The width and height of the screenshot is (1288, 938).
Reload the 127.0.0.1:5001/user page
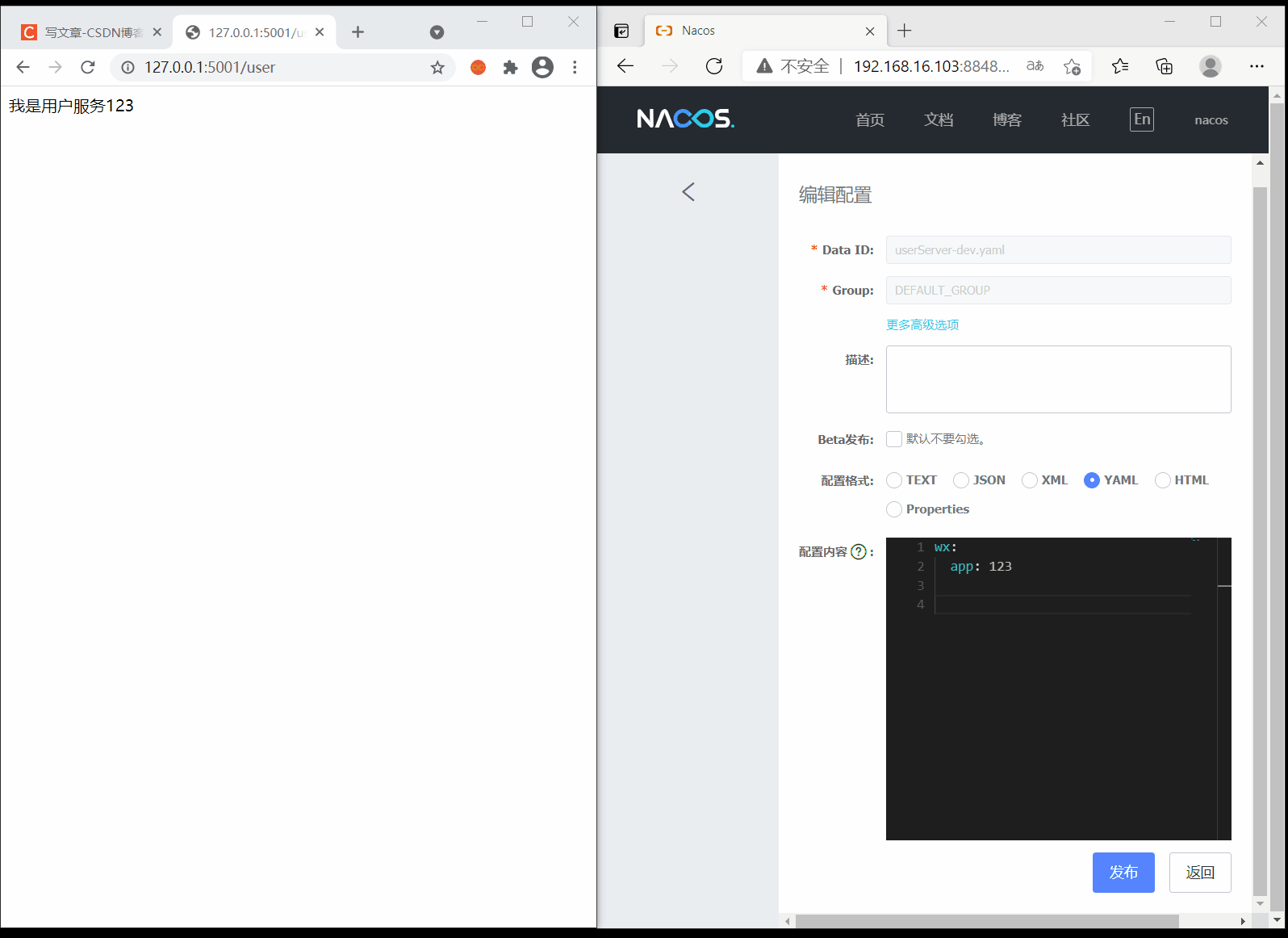[x=88, y=67]
